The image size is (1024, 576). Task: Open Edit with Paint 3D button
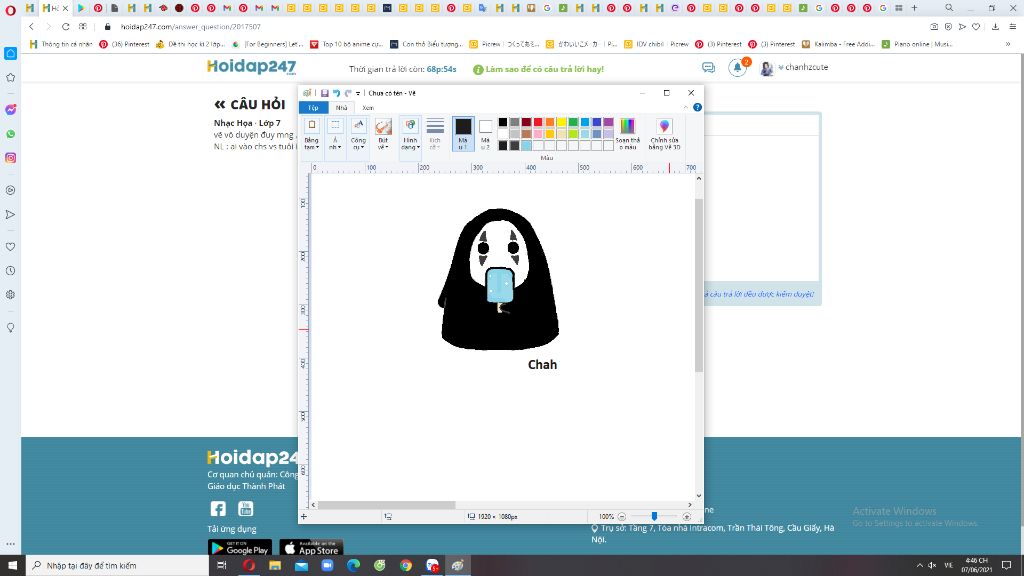[x=664, y=134]
